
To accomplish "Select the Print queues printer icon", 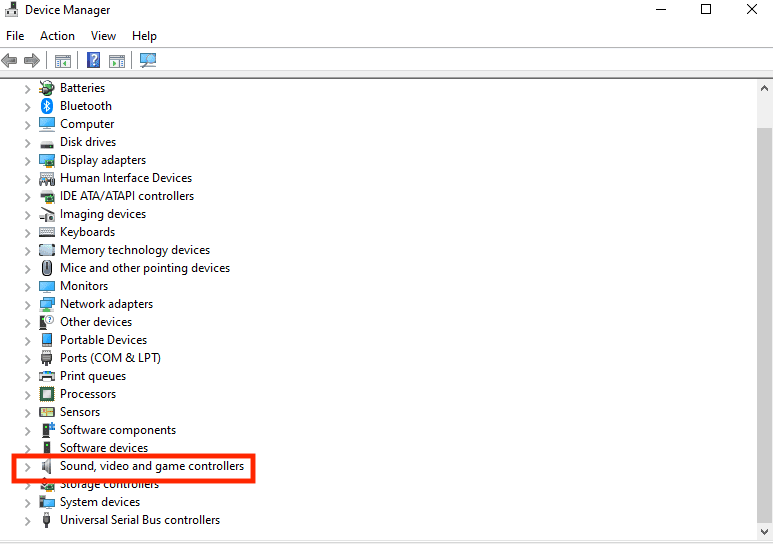I will click(x=47, y=376).
